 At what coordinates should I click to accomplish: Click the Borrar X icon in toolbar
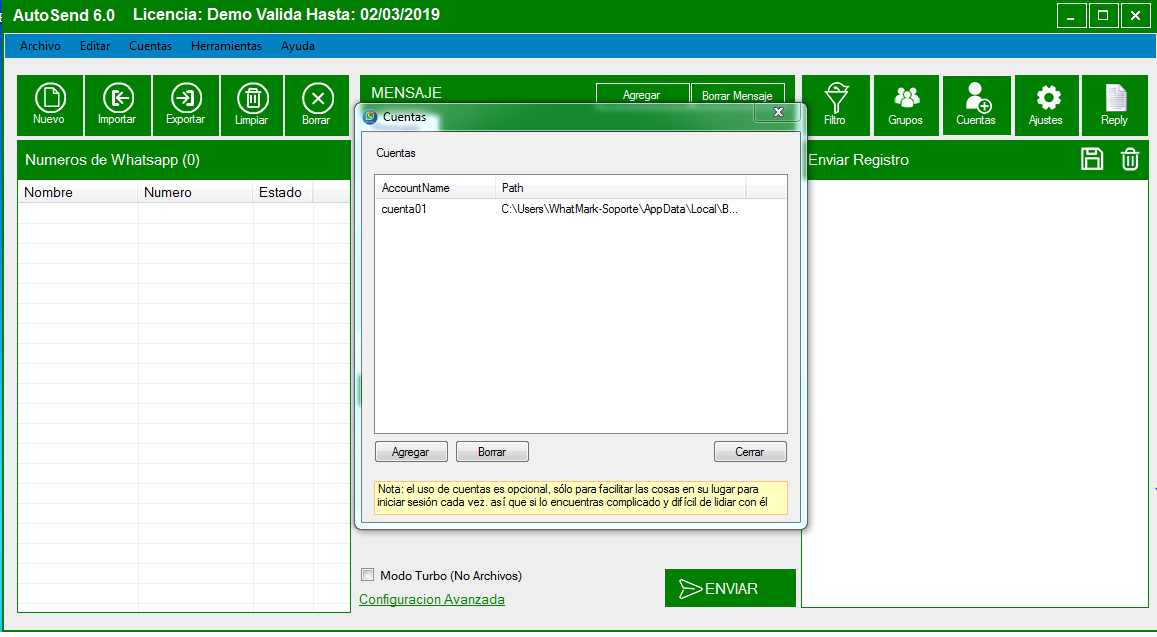coord(317,105)
